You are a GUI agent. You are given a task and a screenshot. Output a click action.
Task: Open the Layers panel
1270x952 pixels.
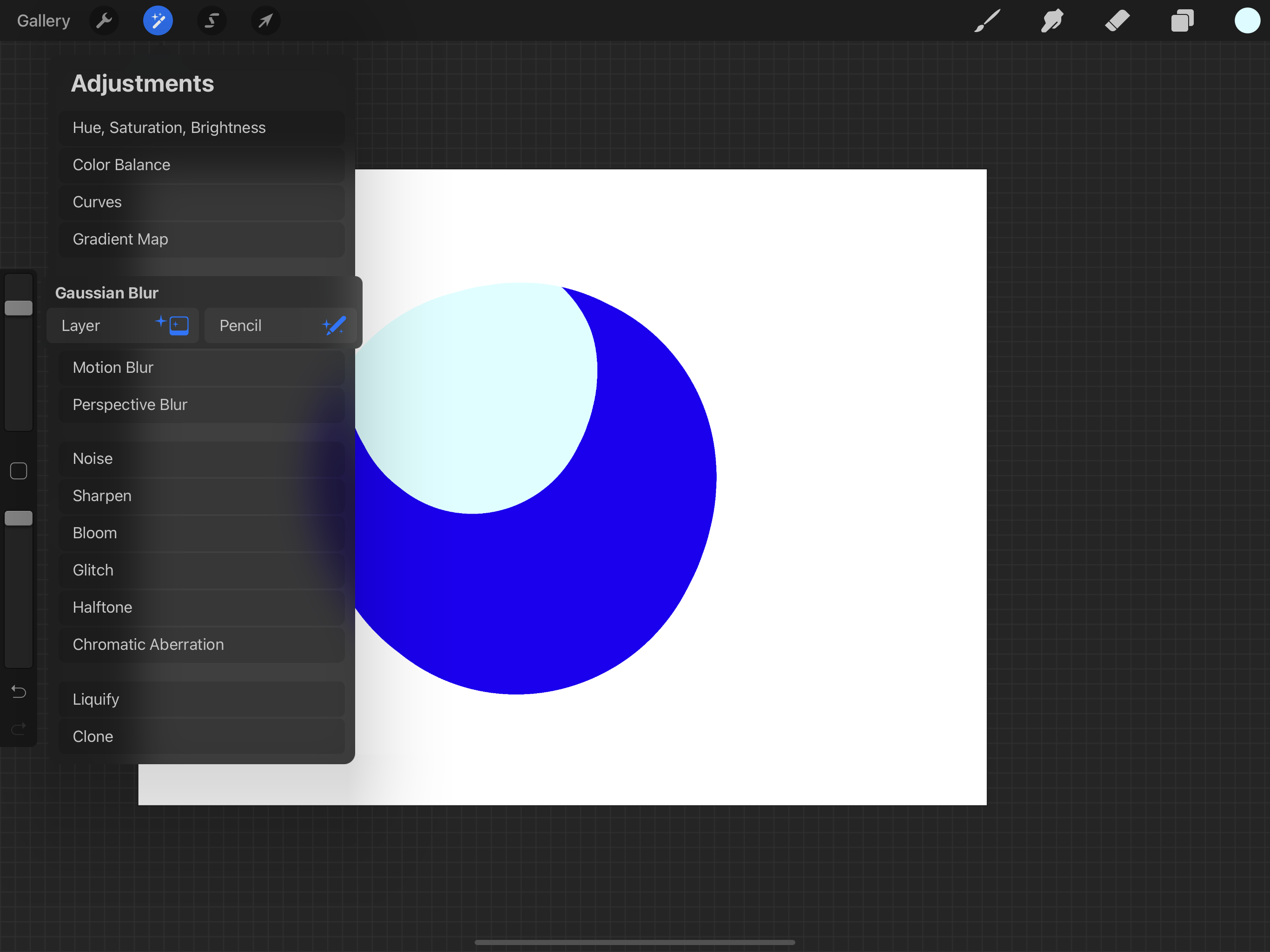pyautogui.click(x=1182, y=21)
